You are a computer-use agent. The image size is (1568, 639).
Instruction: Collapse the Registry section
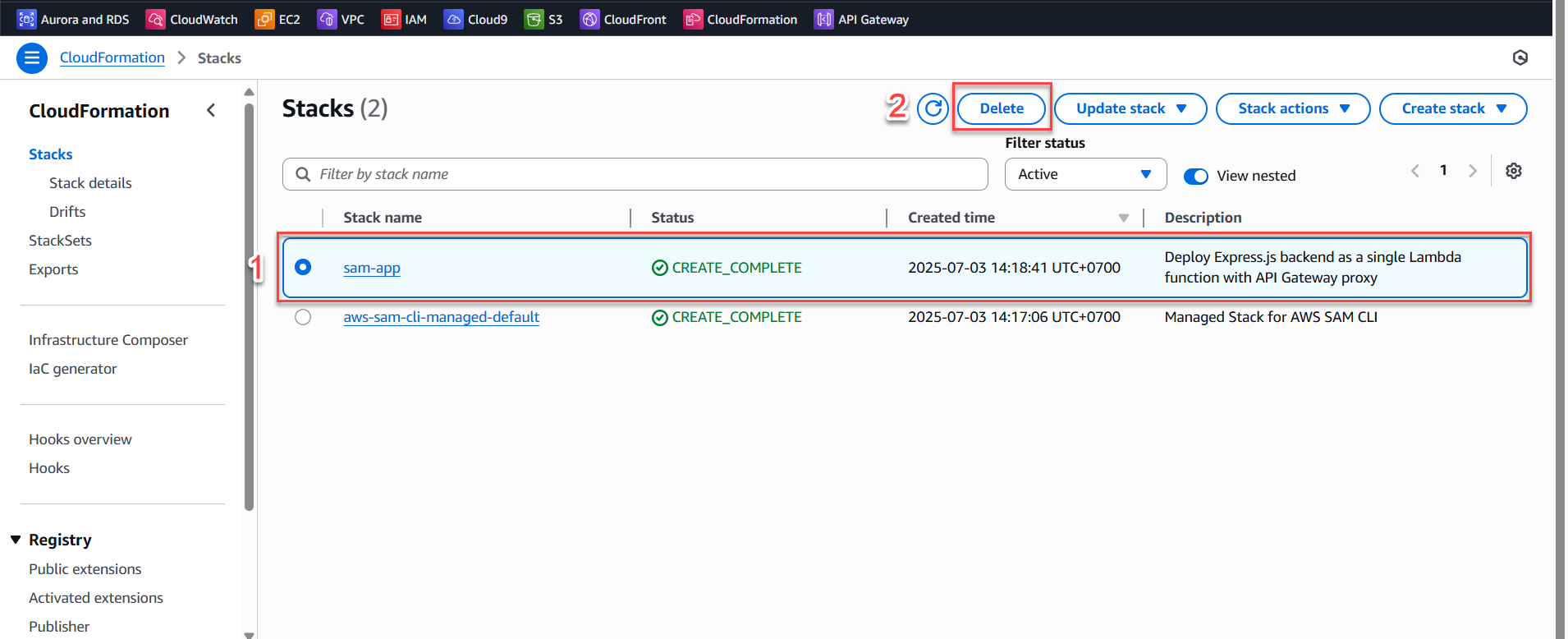tap(16, 540)
